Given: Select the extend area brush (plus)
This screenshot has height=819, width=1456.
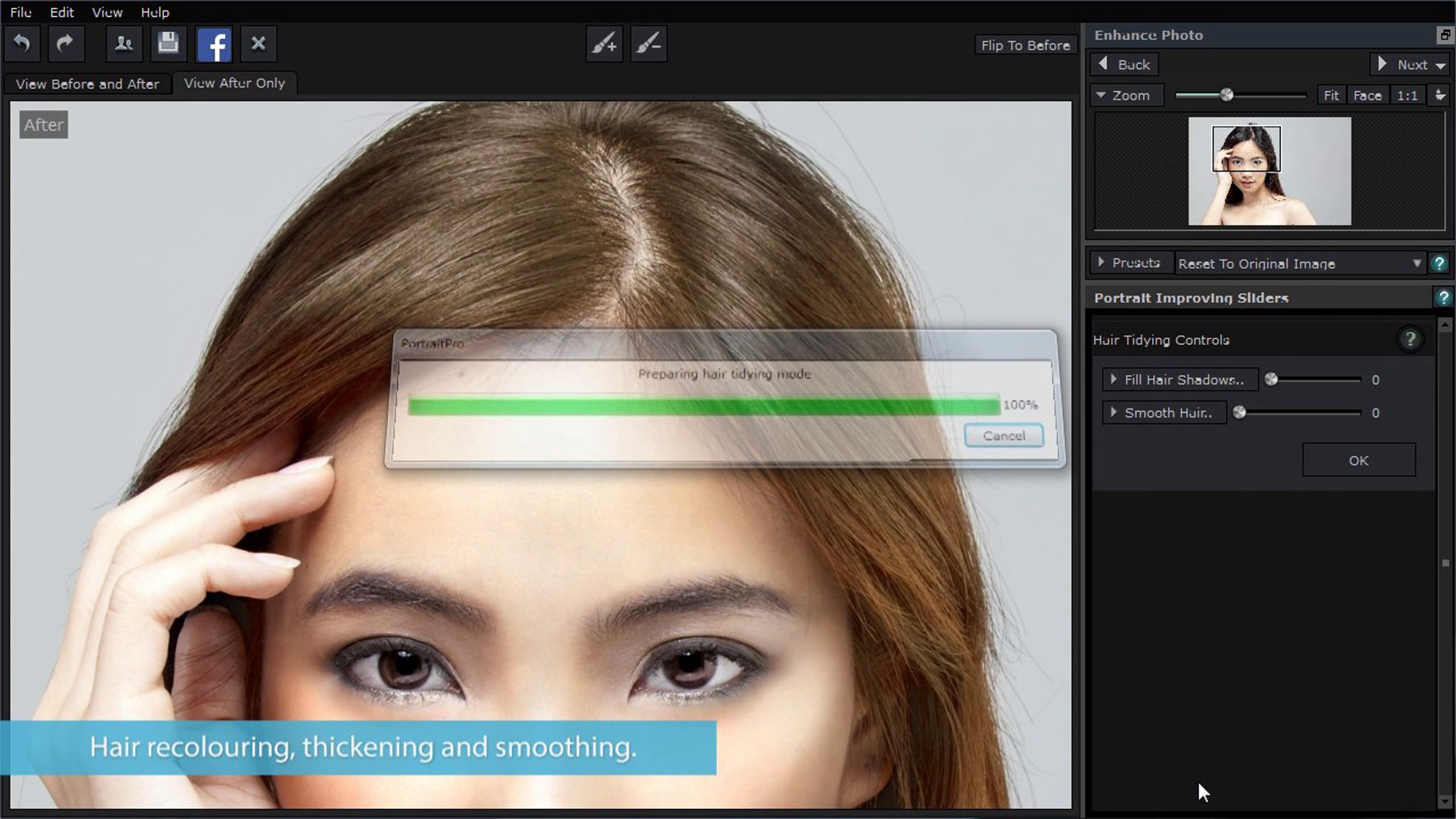Looking at the screenshot, I should tap(604, 44).
